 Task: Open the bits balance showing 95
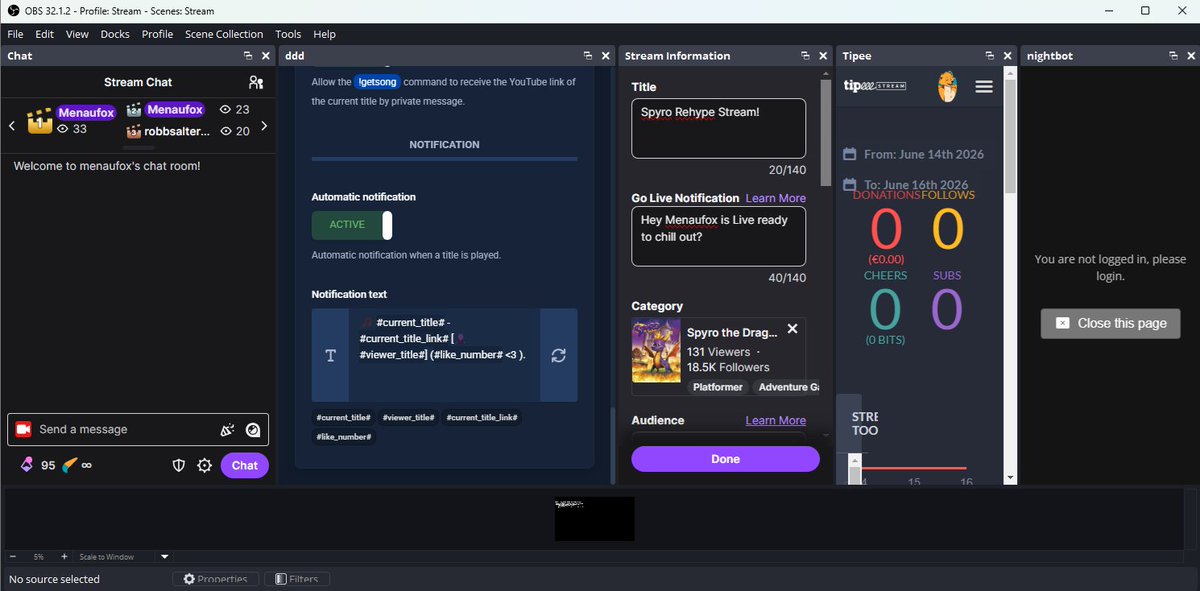(x=38, y=465)
